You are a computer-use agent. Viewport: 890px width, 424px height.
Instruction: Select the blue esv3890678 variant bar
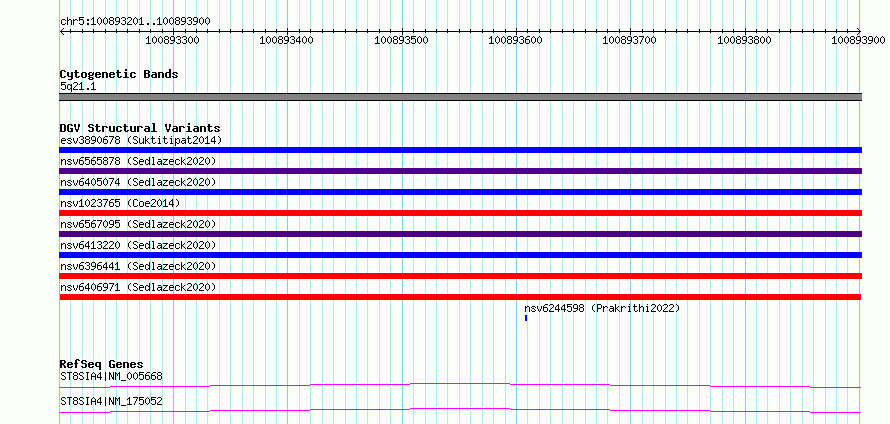pyautogui.click(x=460, y=150)
